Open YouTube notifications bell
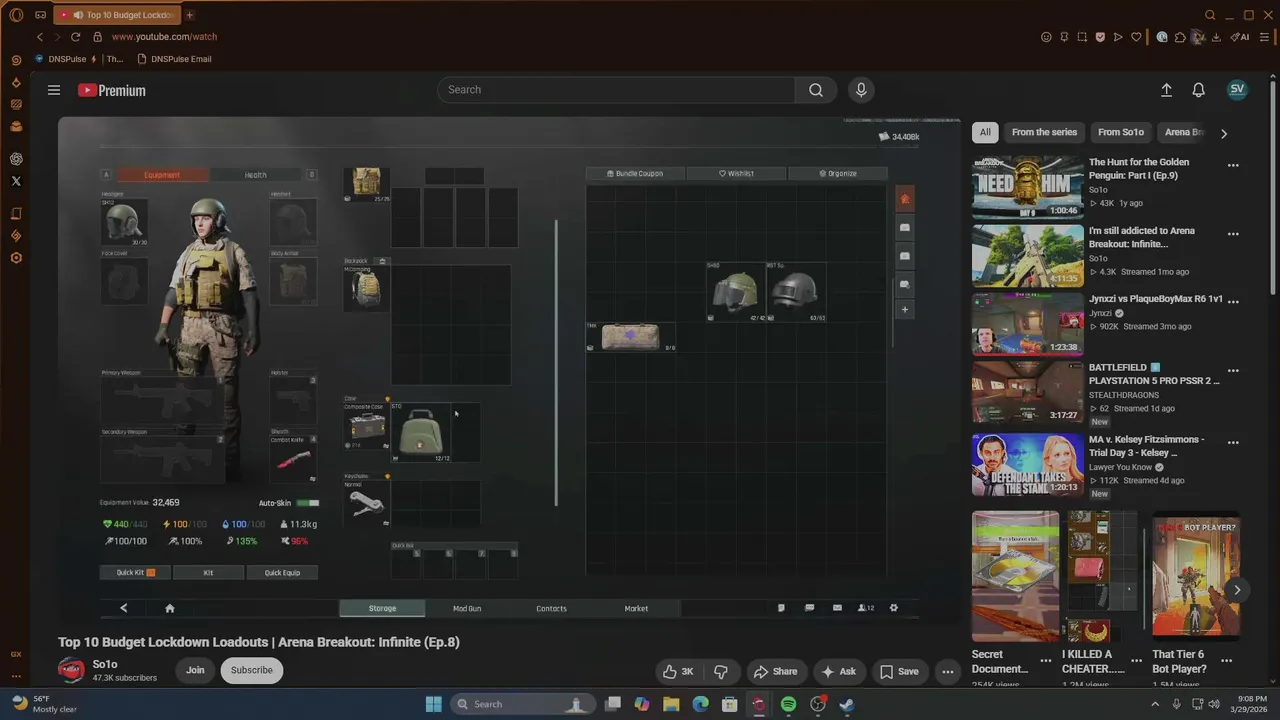 tap(1198, 90)
